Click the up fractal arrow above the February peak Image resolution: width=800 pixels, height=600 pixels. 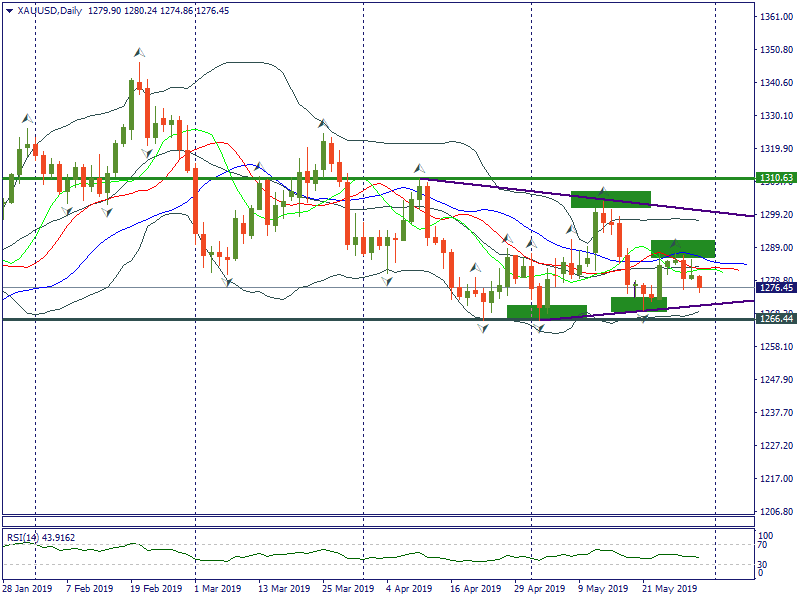[139, 52]
